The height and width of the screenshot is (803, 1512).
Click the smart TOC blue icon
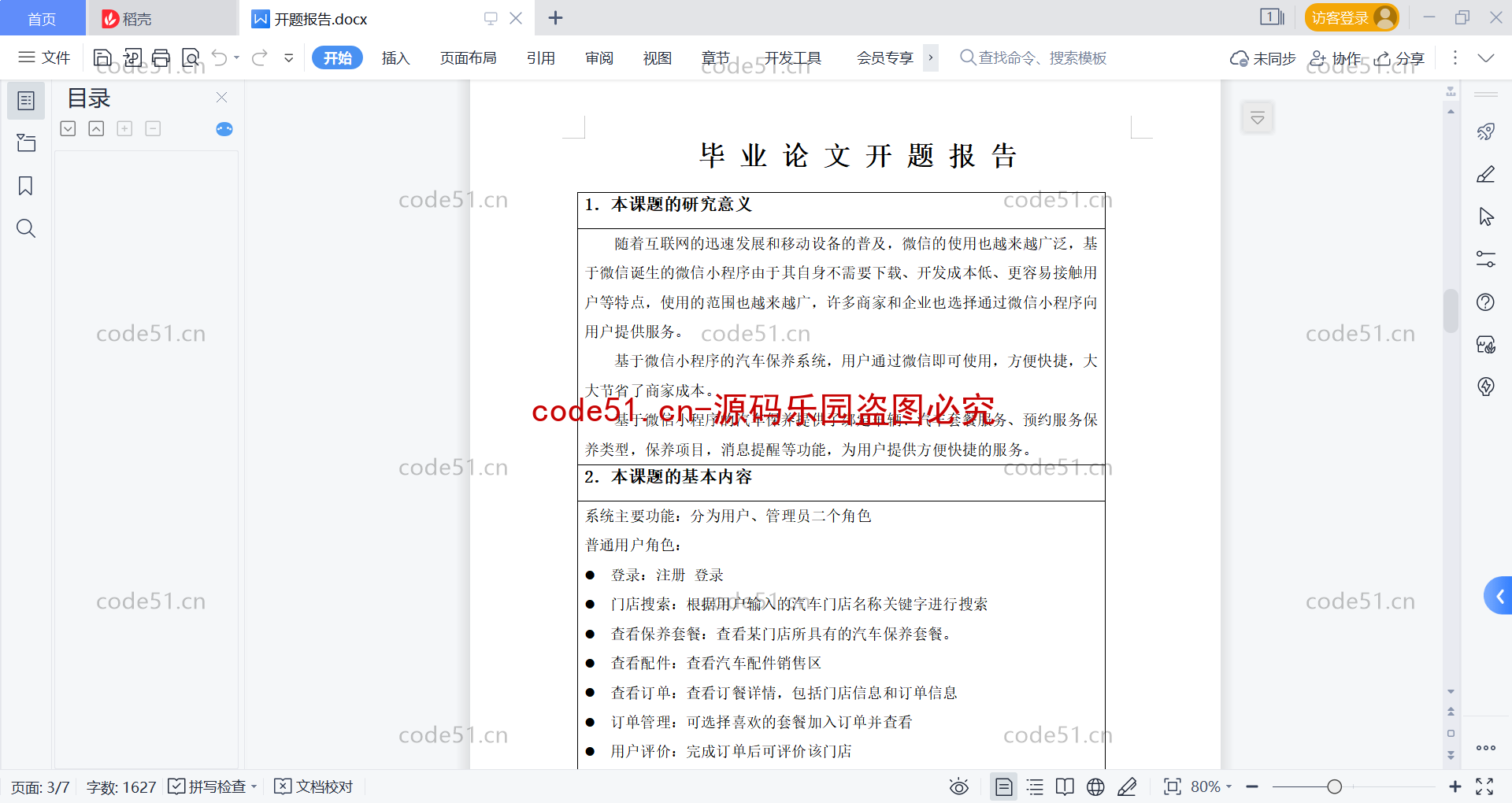pos(224,129)
